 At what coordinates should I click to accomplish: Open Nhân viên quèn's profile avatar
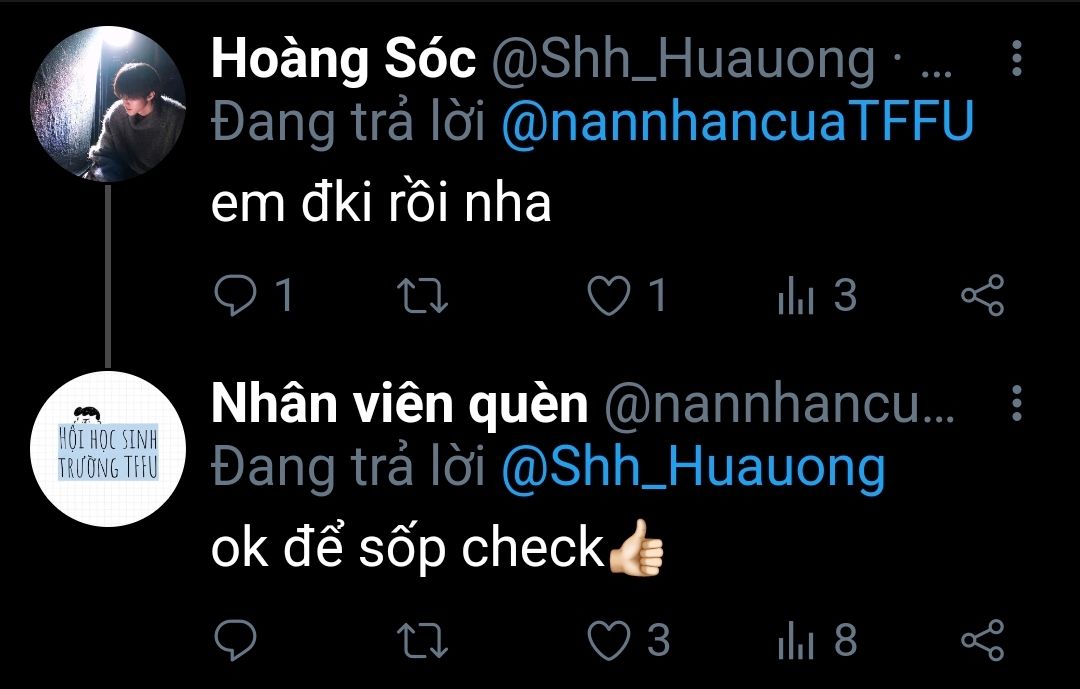pyautogui.click(x=108, y=448)
